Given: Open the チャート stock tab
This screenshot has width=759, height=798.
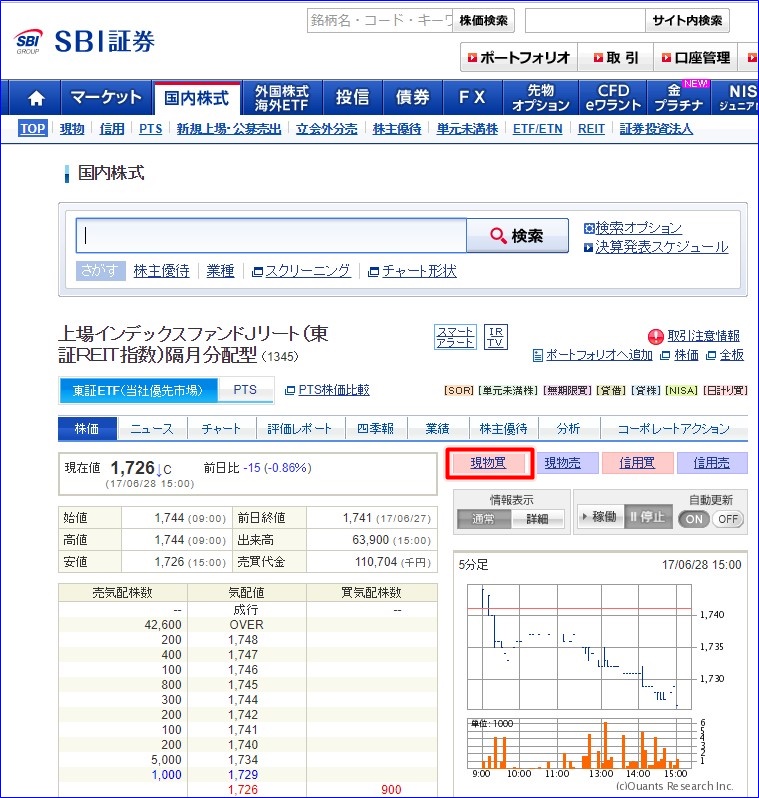Looking at the screenshot, I should [x=221, y=429].
